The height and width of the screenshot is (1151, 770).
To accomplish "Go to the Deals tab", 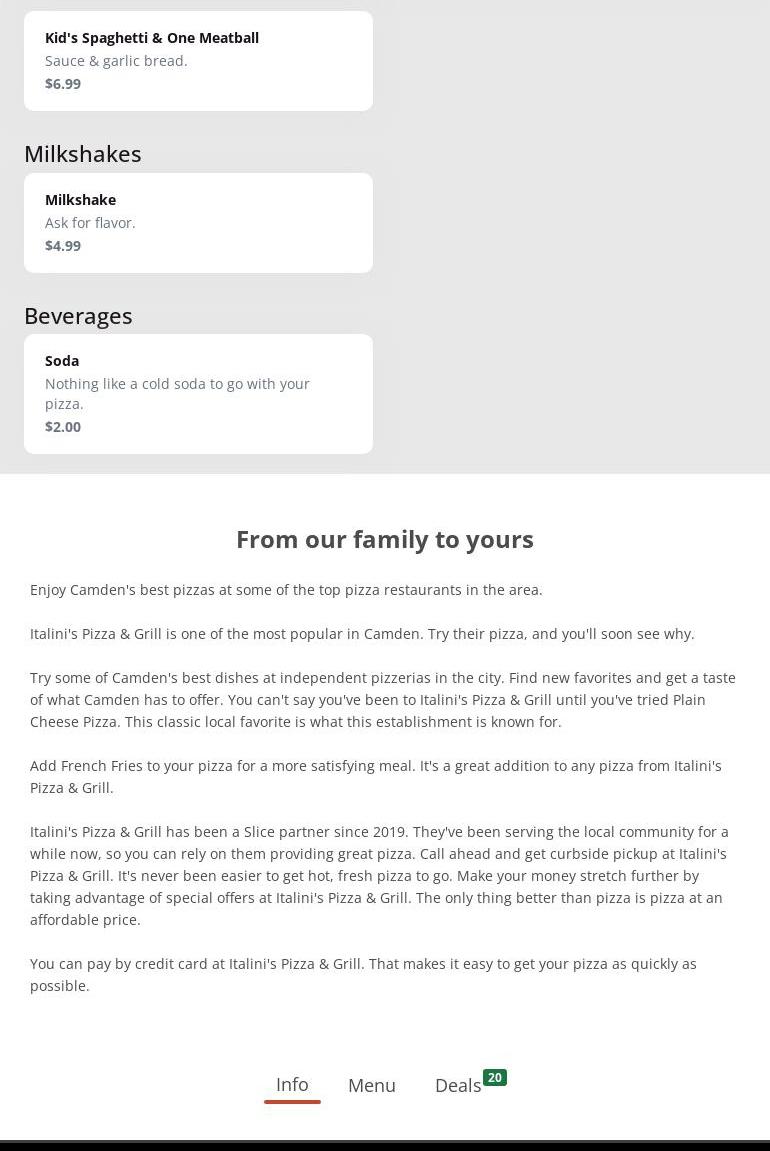I will tap(458, 1086).
